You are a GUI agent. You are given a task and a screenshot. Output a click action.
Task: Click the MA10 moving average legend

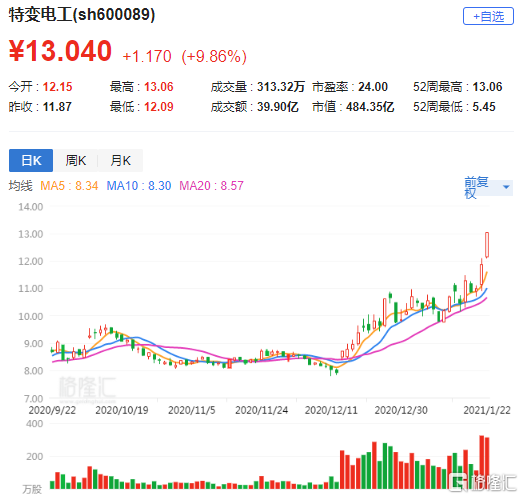tap(139, 186)
